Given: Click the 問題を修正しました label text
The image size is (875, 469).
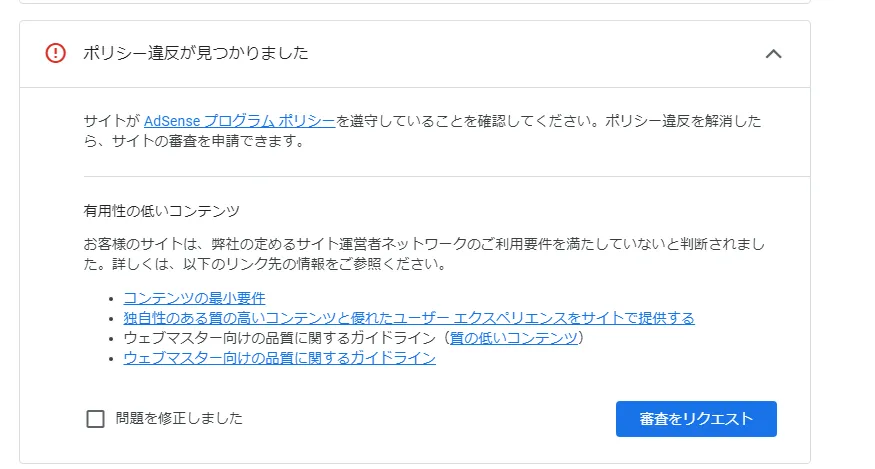Looking at the screenshot, I should [x=179, y=419].
